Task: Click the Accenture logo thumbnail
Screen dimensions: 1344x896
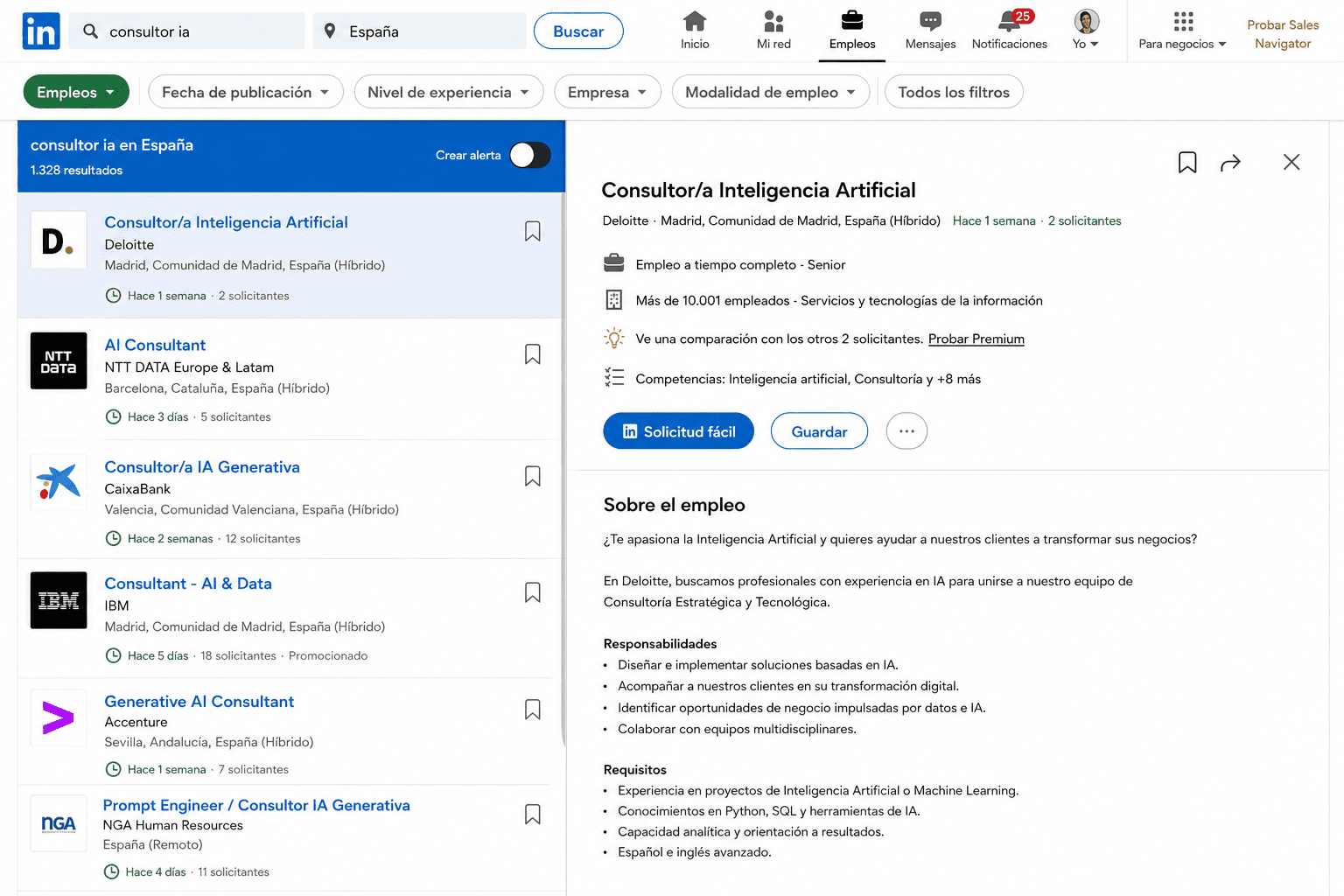Action: click(x=59, y=718)
